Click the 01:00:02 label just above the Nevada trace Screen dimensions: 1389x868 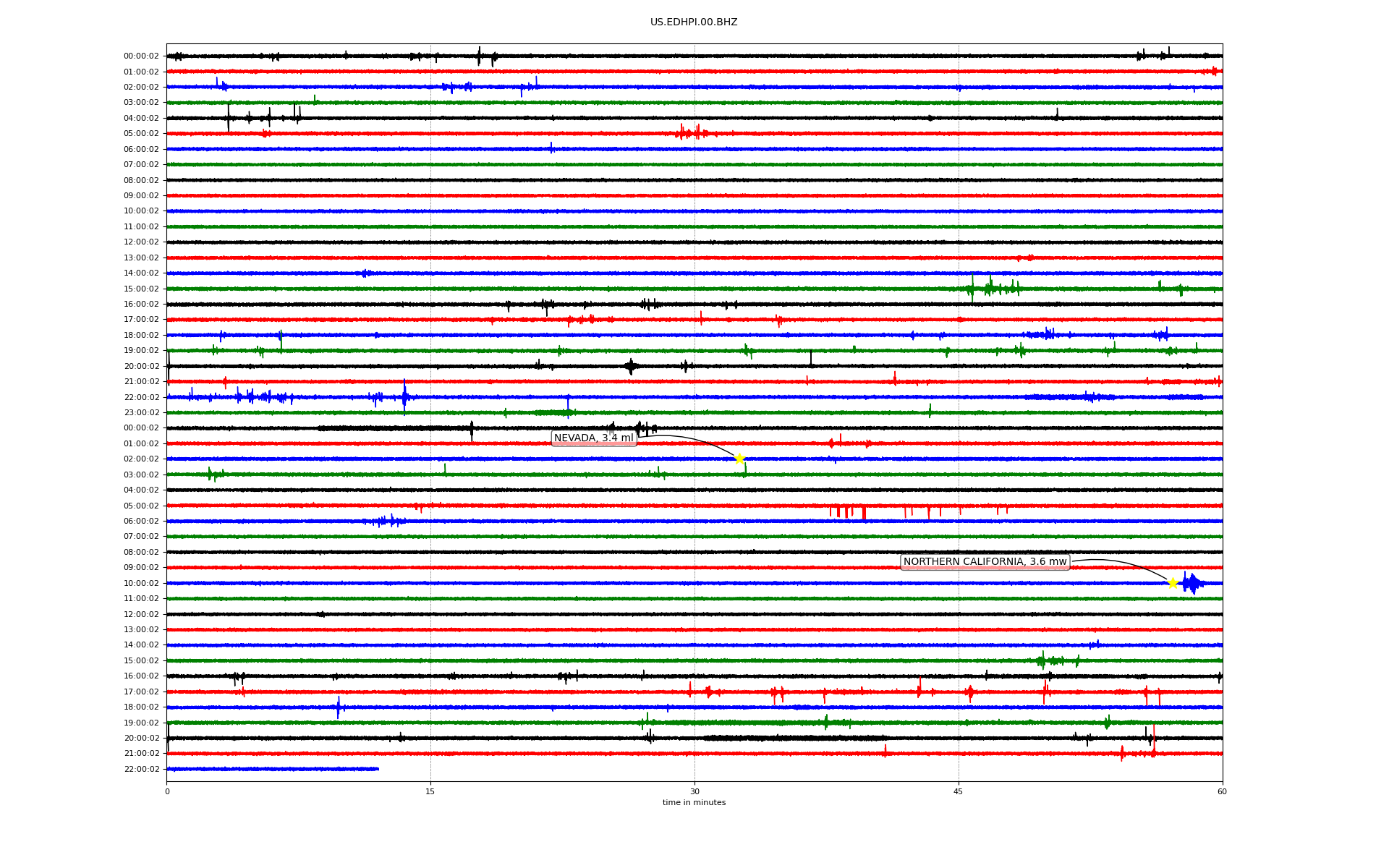tap(141, 444)
